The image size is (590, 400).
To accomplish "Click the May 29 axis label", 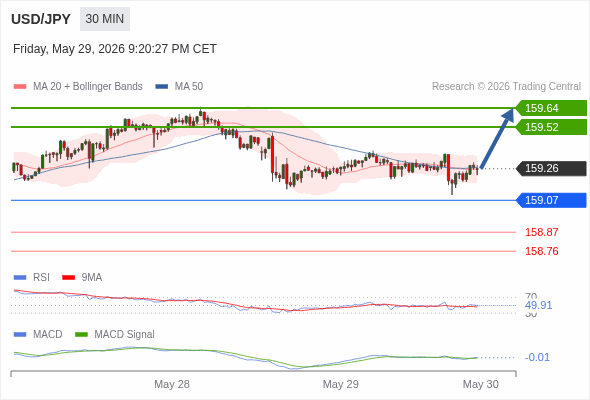I will 341,384.
